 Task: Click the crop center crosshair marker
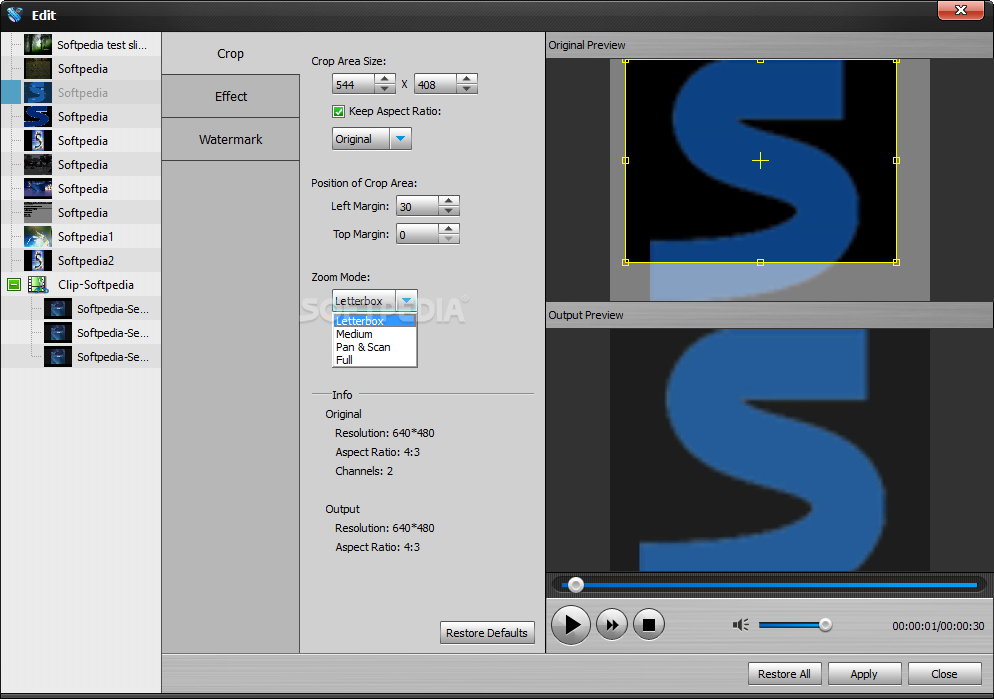(x=760, y=160)
